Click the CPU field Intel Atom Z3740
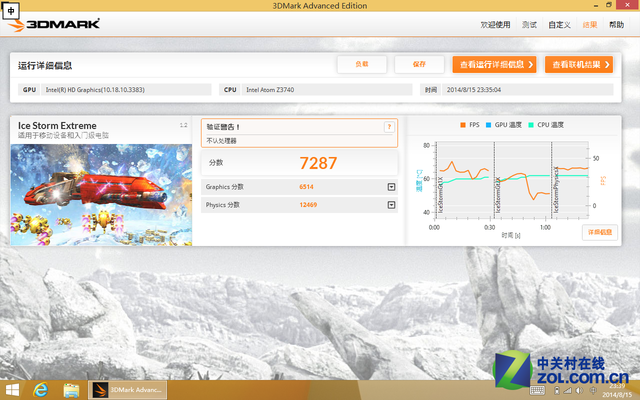 (x=327, y=90)
